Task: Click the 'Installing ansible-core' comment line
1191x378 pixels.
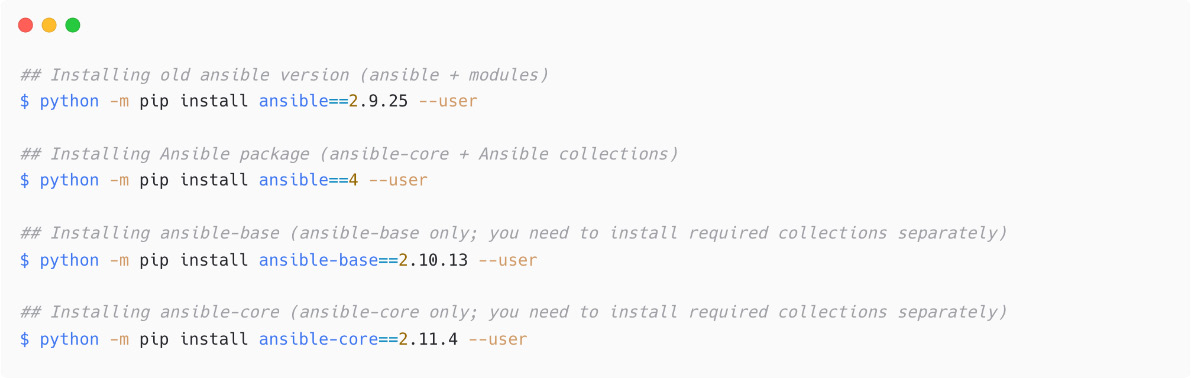Action: click(513, 312)
